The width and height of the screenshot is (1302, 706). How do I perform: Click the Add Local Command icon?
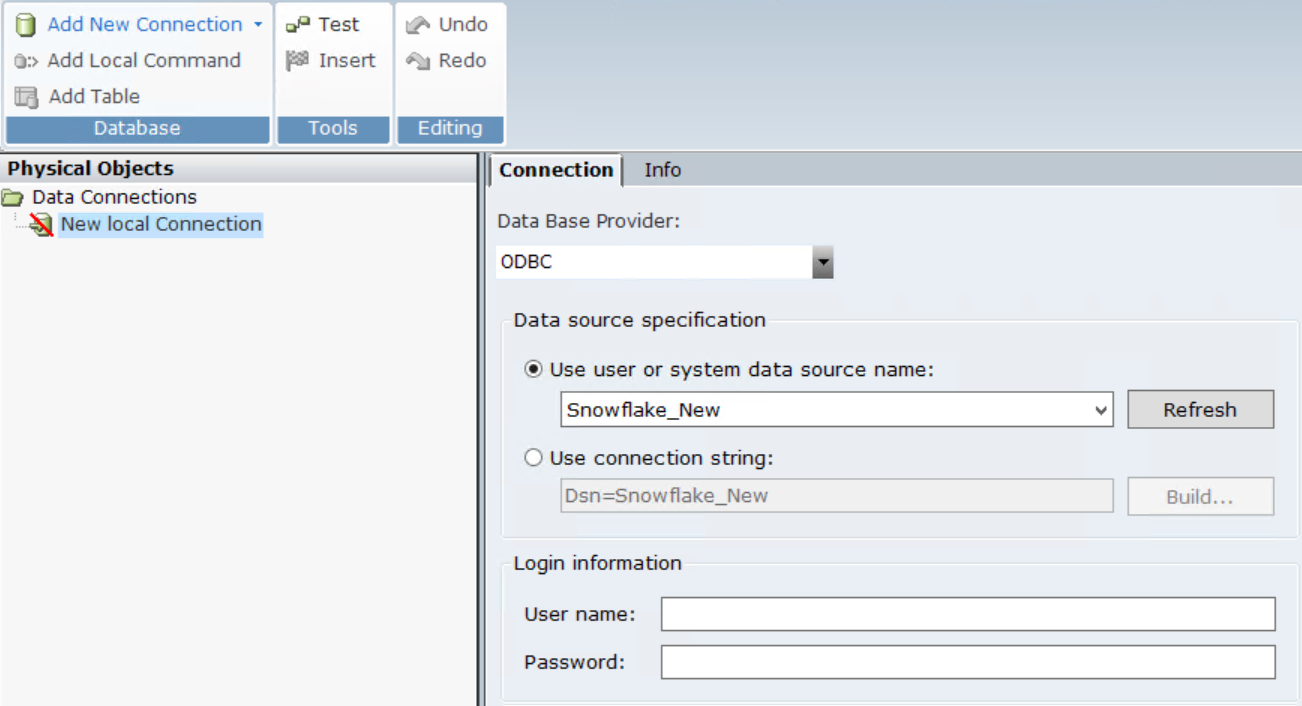[26, 61]
